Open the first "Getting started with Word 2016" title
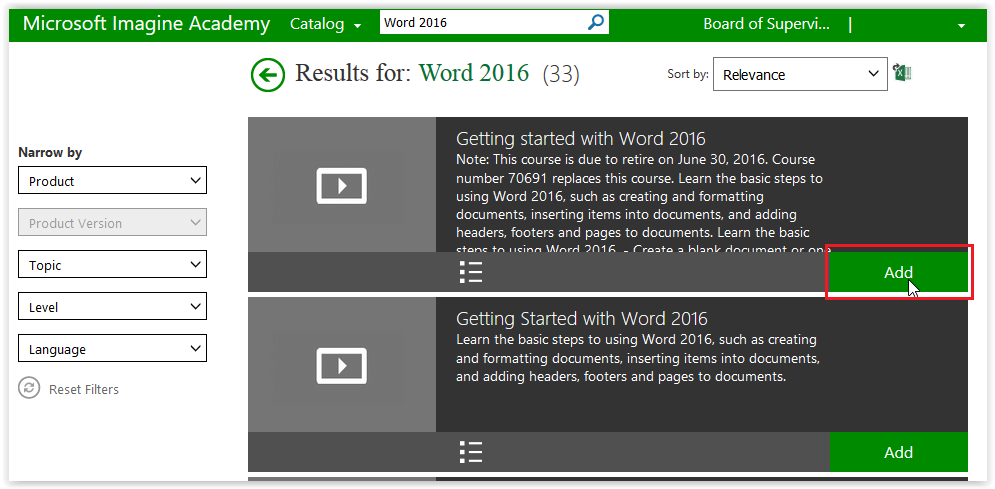 point(581,138)
